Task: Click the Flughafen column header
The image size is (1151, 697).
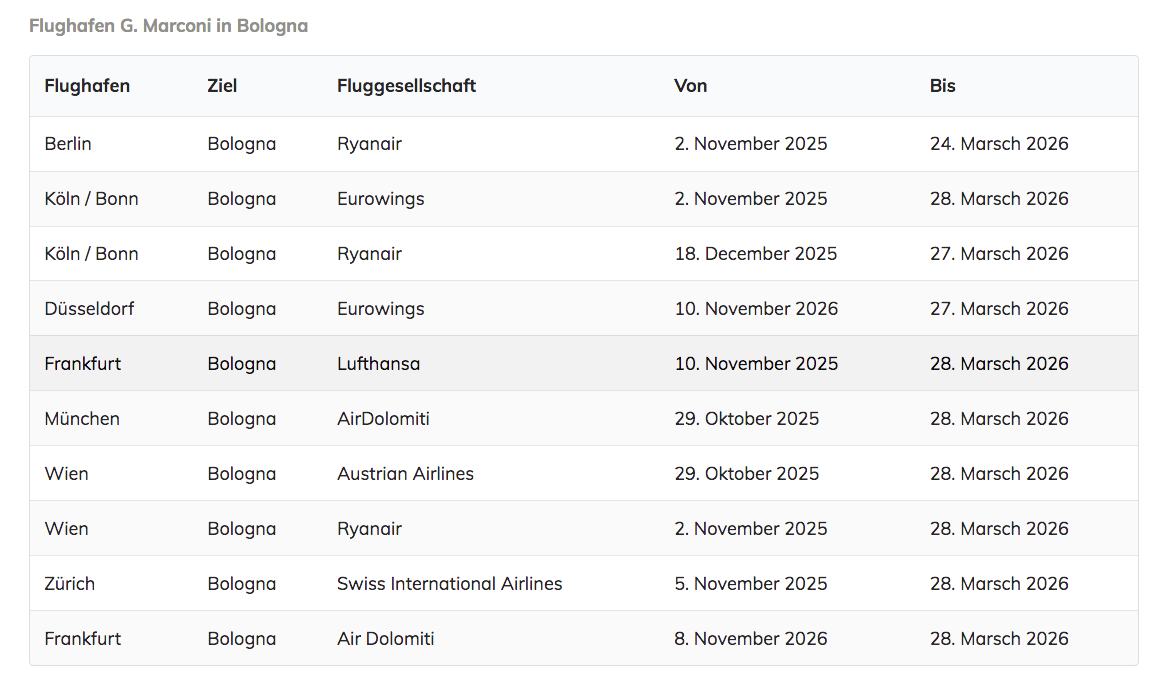Action: coord(87,86)
